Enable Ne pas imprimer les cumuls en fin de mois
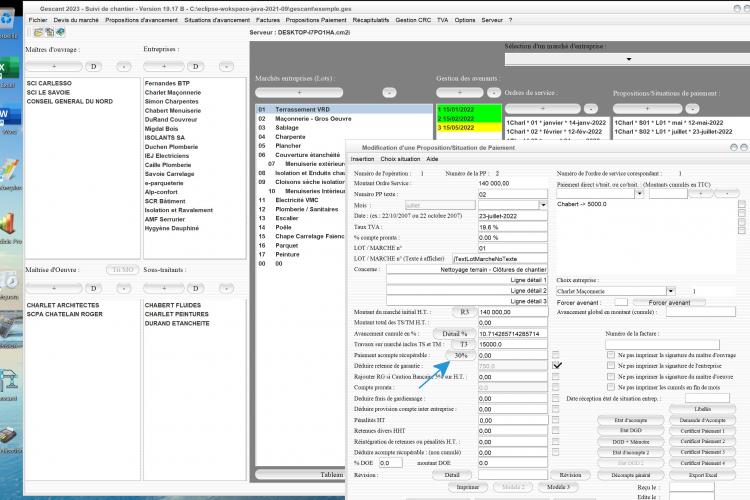The image size is (750, 500). pyautogui.click(x=611, y=387)
